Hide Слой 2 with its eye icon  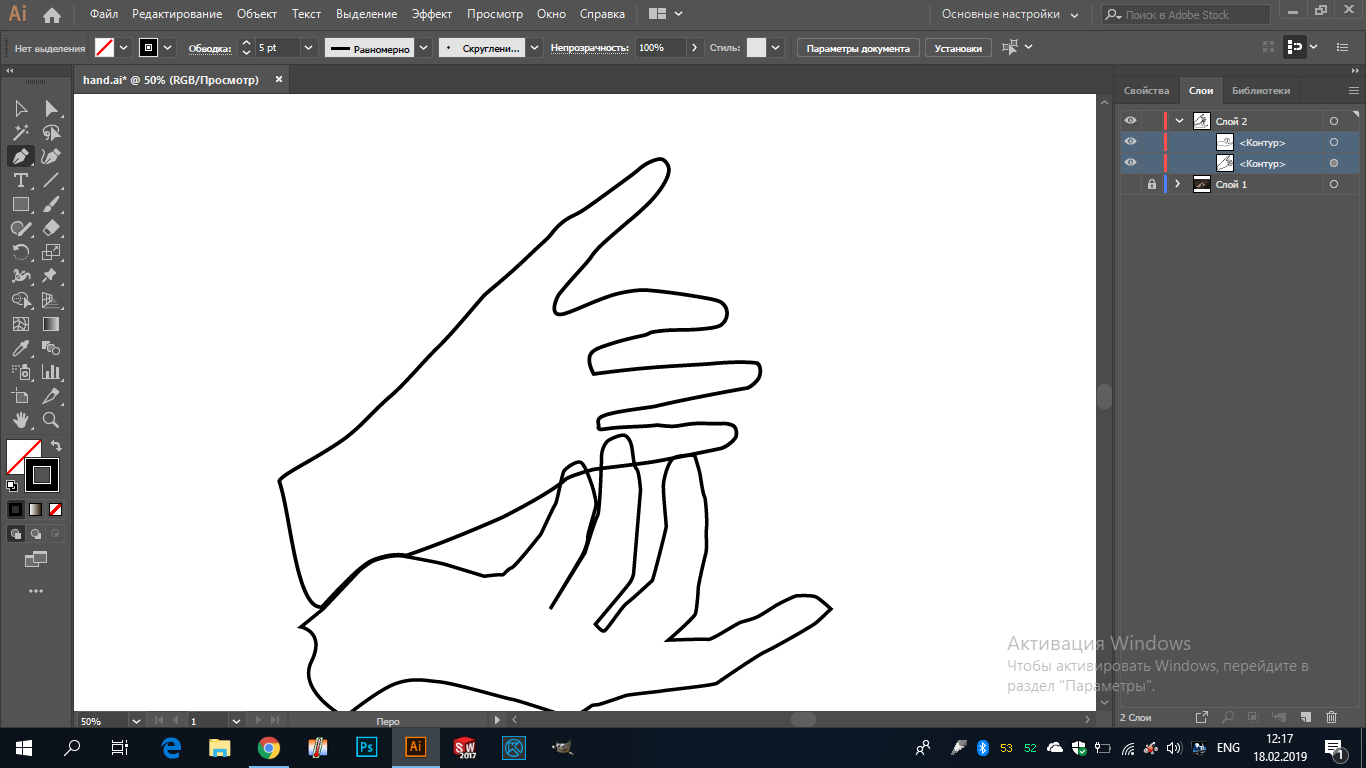1130,121
